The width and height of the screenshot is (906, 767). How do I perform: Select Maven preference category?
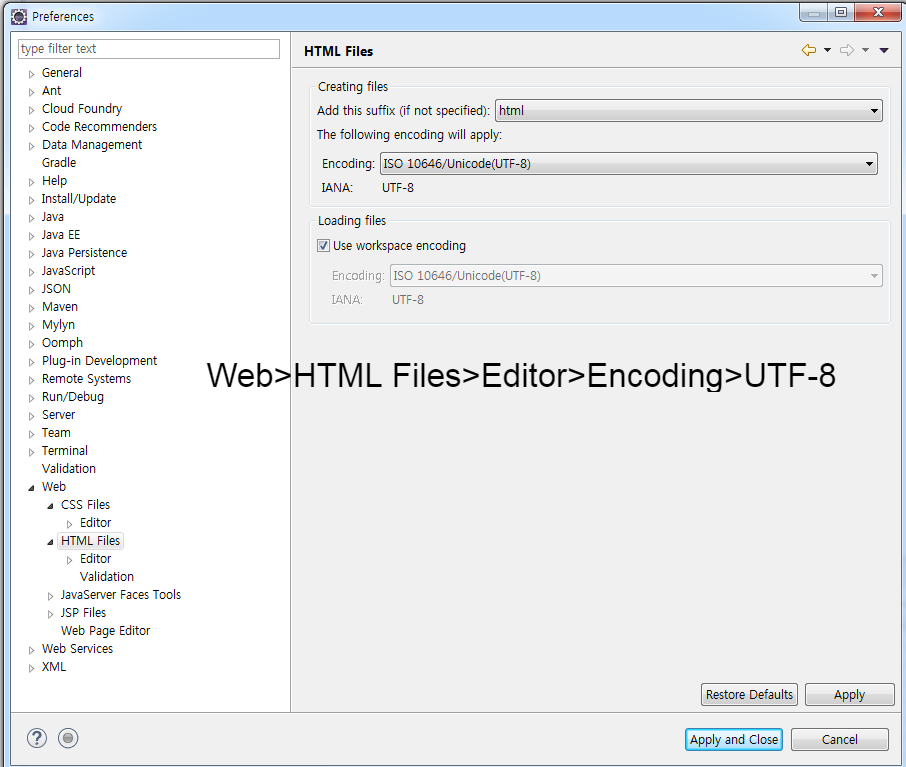[60, 306]
